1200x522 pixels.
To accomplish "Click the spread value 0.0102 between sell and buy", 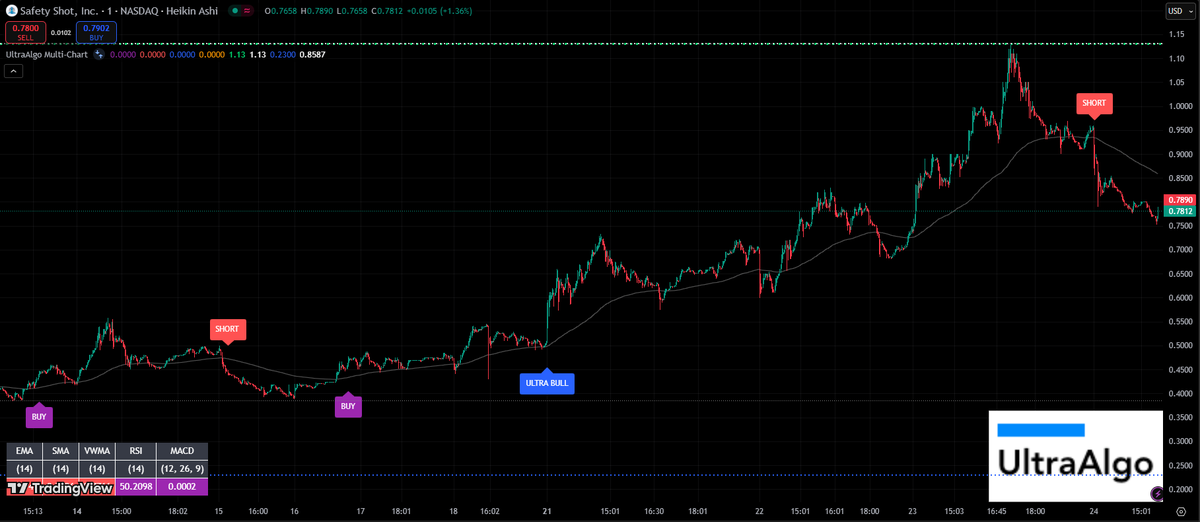I will coord(61,33).
